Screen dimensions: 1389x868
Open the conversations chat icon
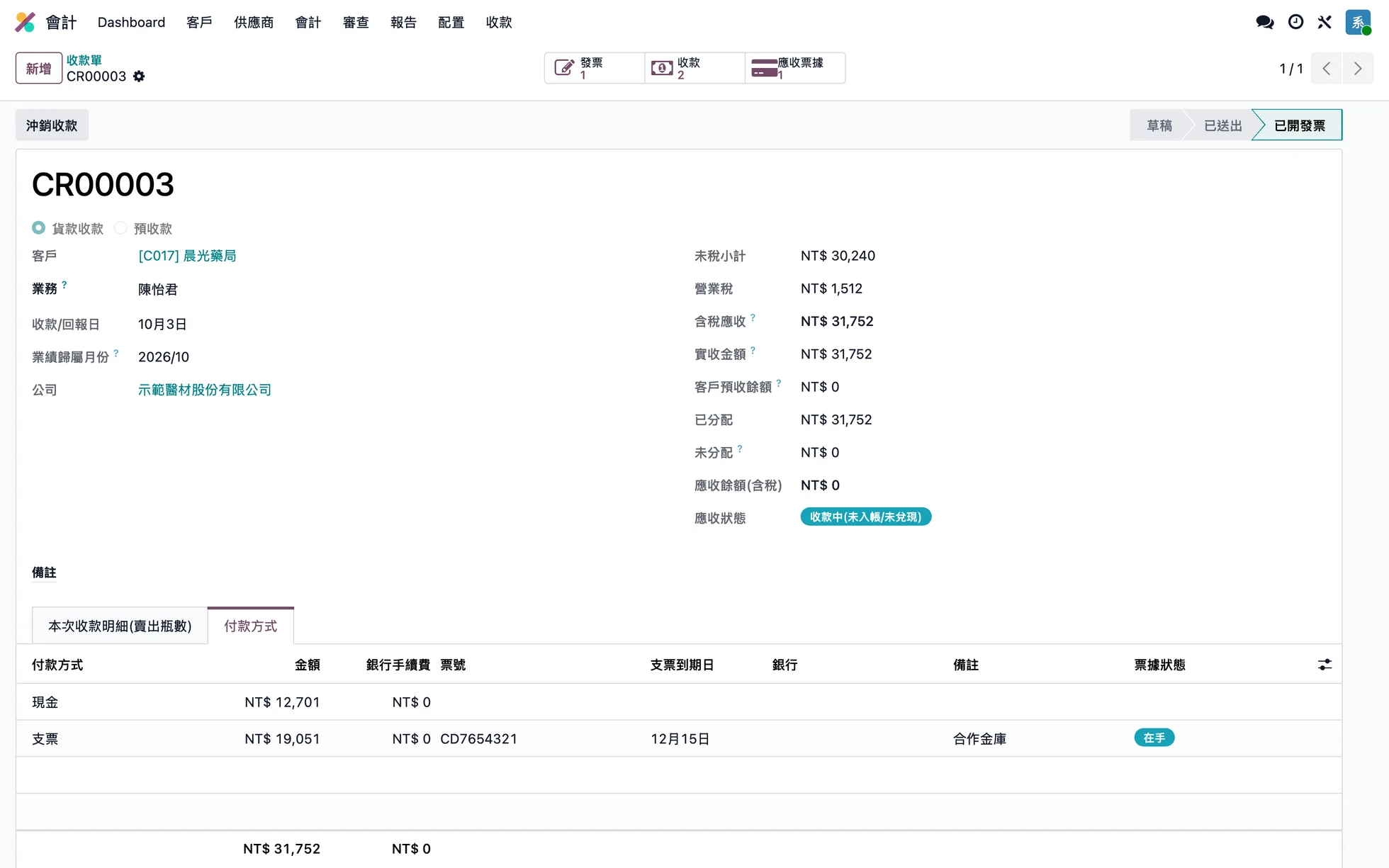pyautogui.click(x=1264, y=22)
